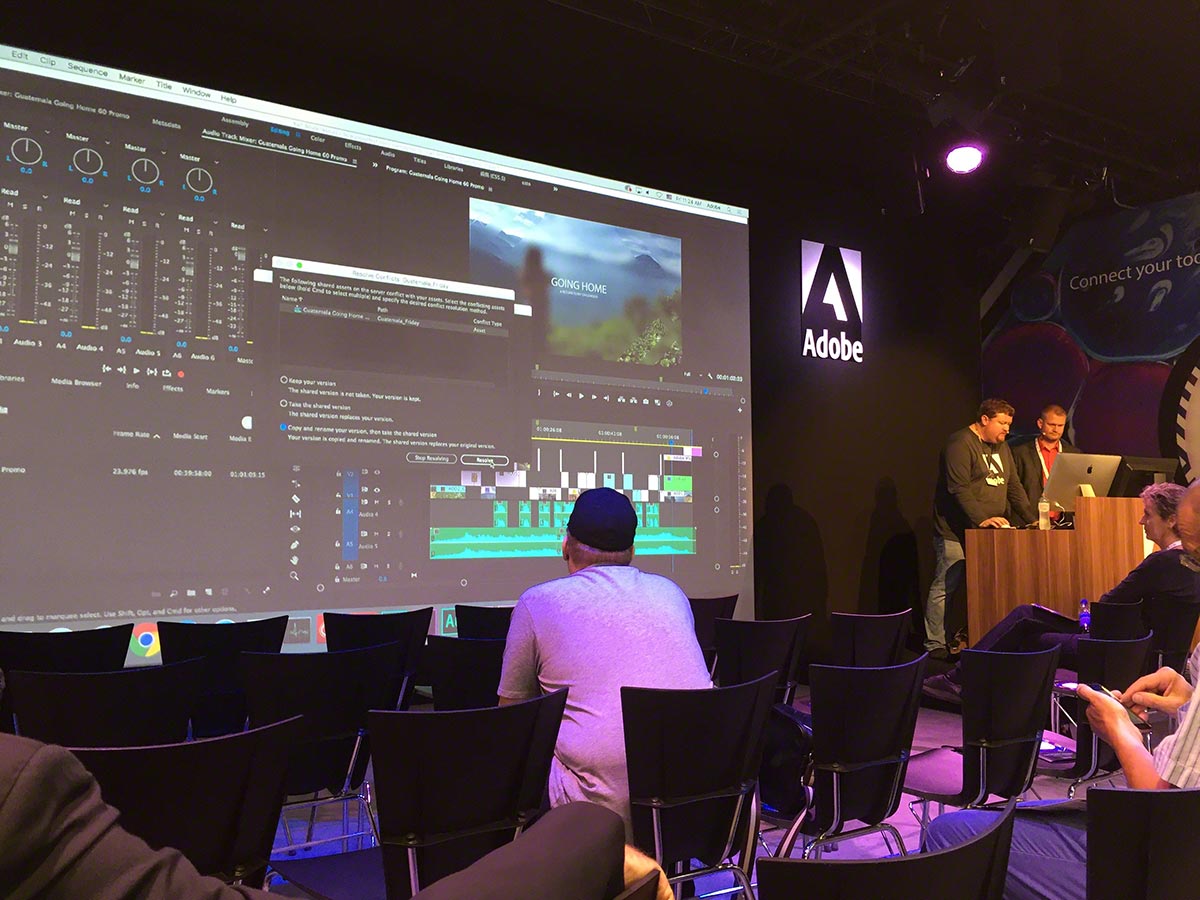Click the red record button in mixer
Screen dimensions: 1200x900
[180, 374]
